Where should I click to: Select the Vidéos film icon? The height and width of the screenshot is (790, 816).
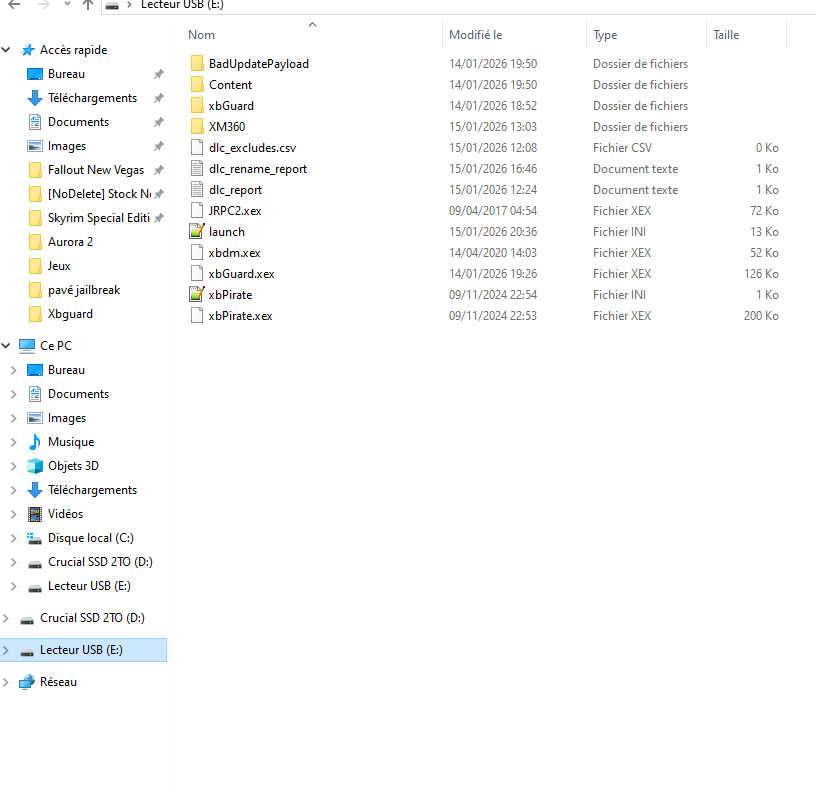tap(35, 514)
